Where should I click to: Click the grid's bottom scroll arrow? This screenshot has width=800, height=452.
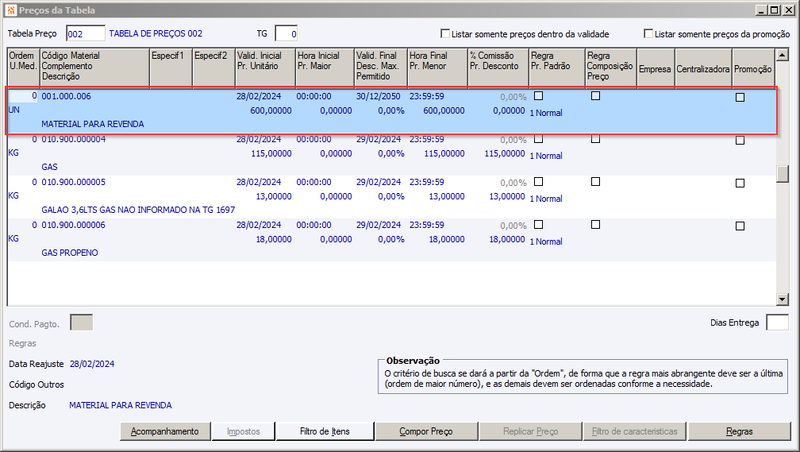pyautogui.click(x=782, y=299)
